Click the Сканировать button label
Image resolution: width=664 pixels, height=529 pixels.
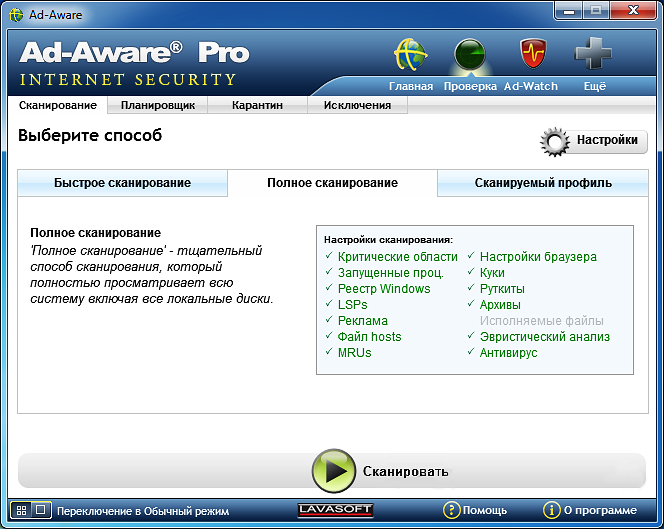coord(405,471)
